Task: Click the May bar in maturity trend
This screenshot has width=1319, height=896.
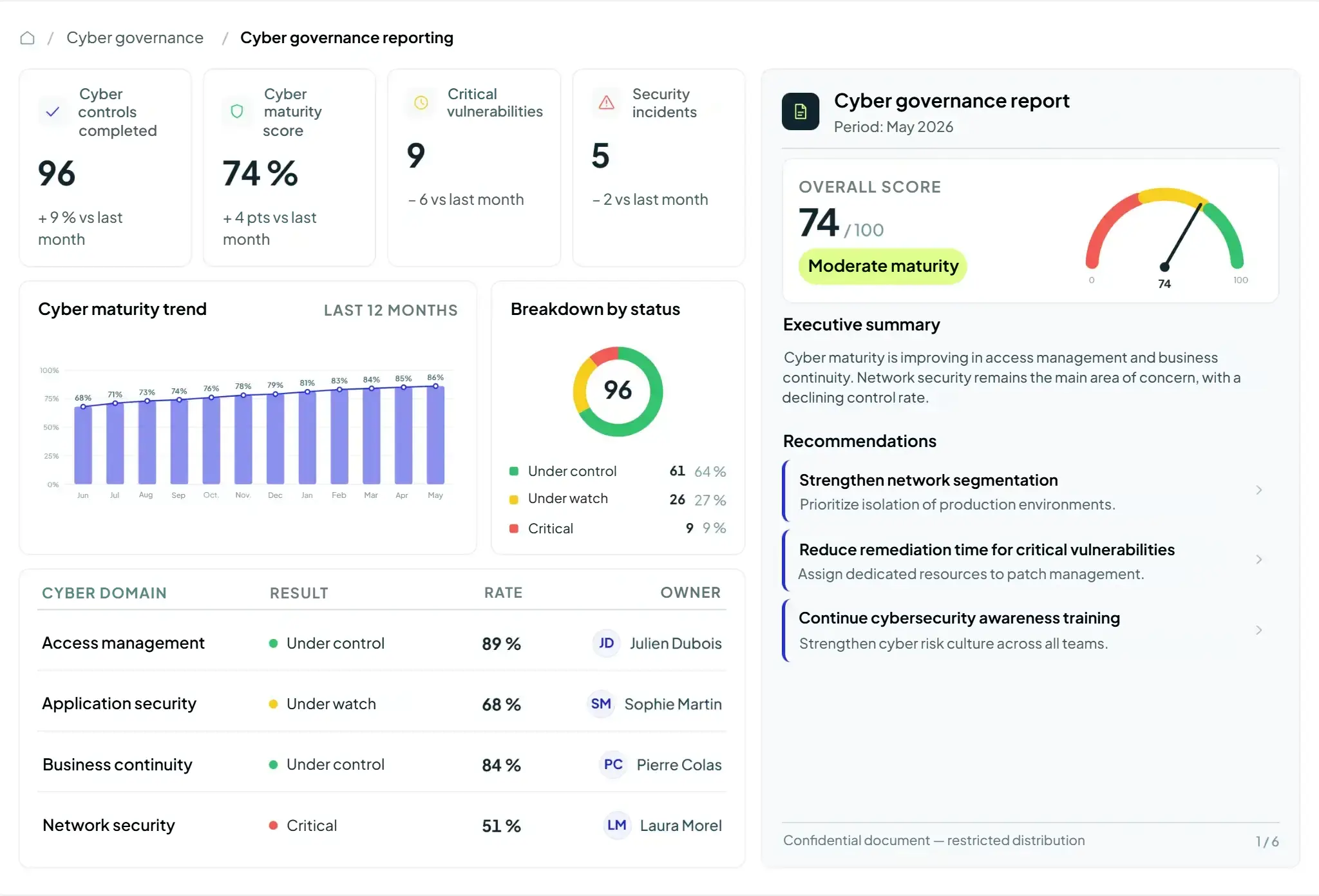Action: (435, 435)
